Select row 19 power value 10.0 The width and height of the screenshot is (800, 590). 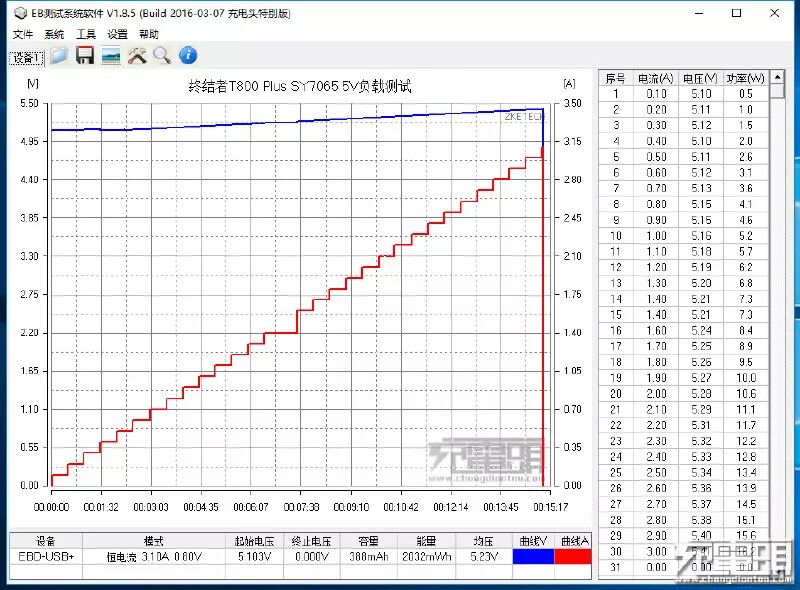pos(746,378)
